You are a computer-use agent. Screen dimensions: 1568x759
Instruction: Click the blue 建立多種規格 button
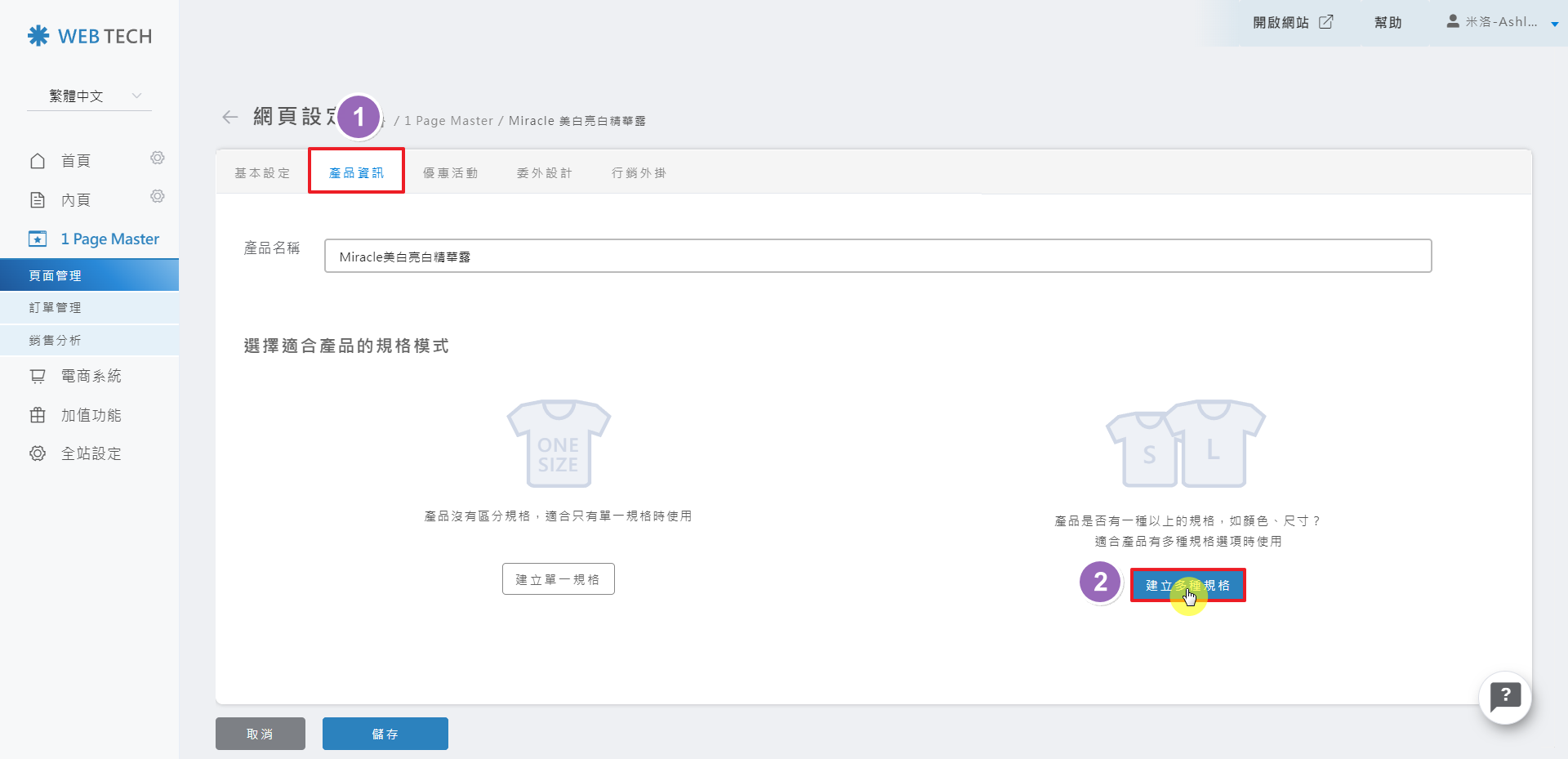[x=1187, y=586]
